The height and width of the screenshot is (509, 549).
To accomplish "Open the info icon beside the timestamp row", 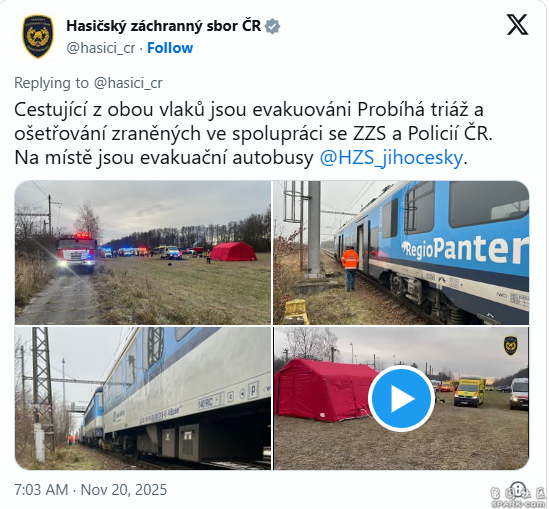I will coord(518,488).
